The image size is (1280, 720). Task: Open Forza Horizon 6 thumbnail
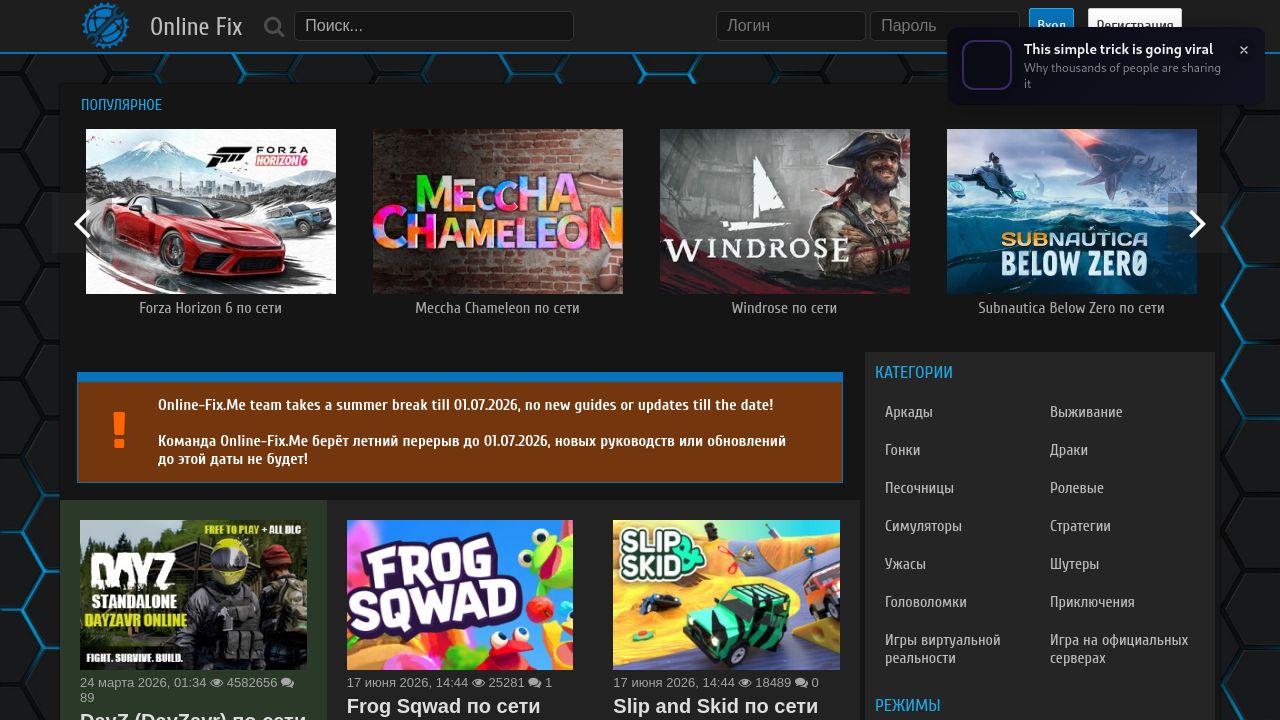pos(211,211)
